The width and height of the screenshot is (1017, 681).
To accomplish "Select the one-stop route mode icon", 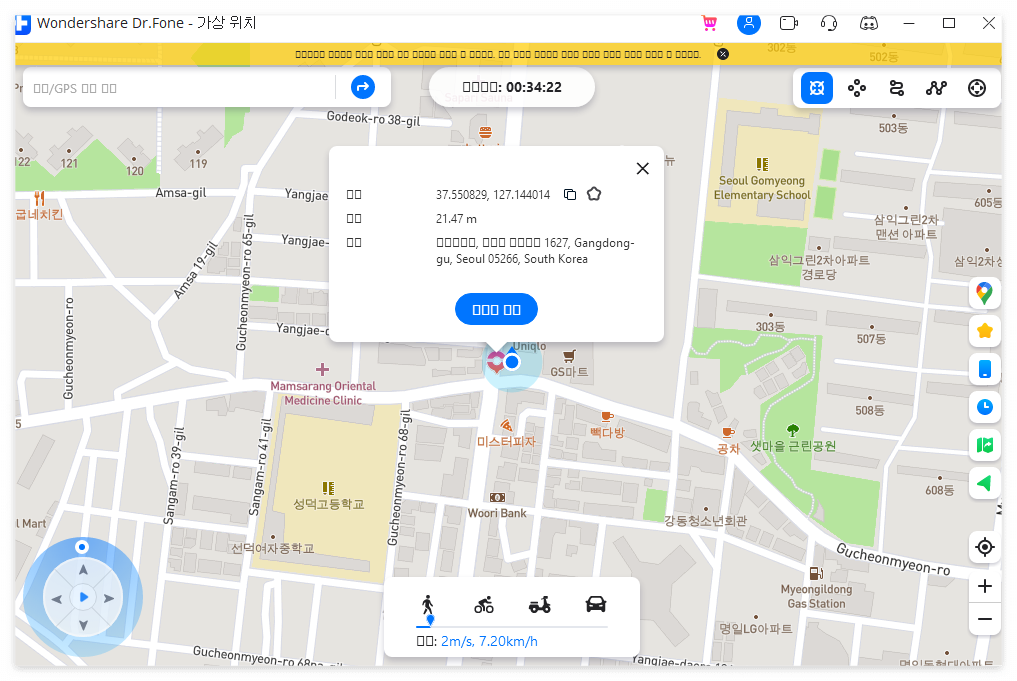I will [896, 88].
